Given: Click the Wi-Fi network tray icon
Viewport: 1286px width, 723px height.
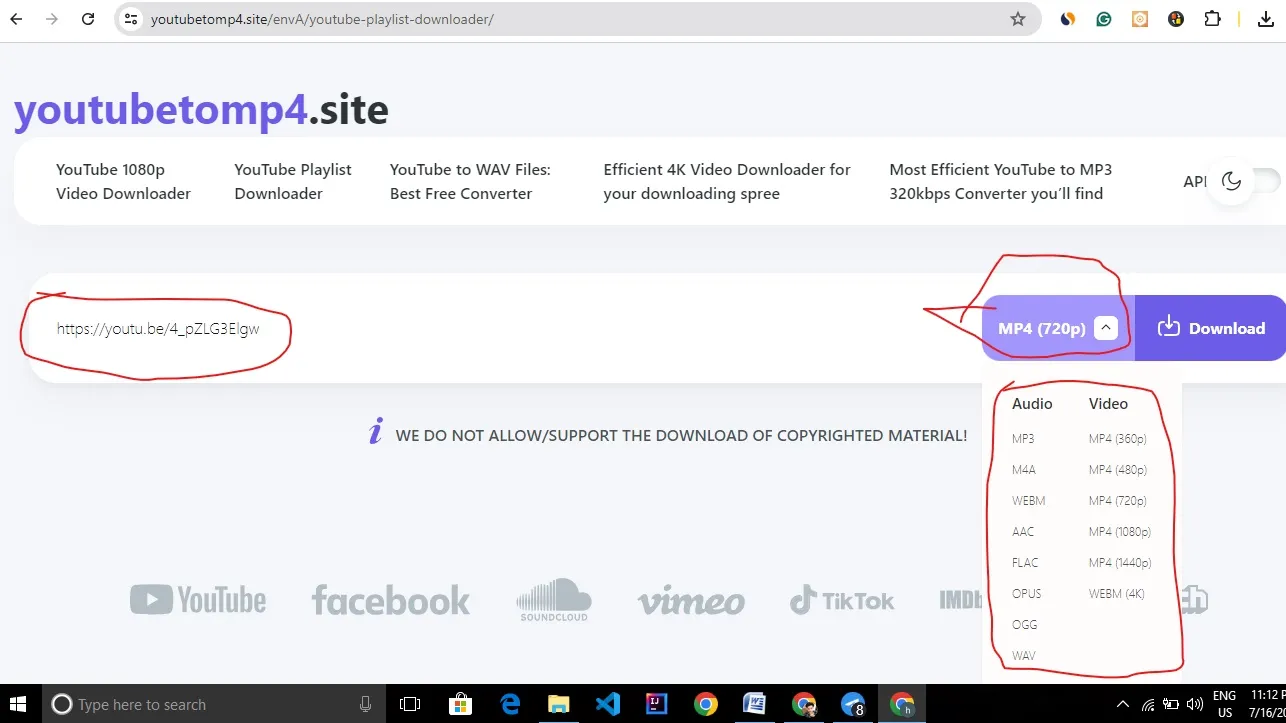Looking at the screenshot, I should click(1148, 704).
